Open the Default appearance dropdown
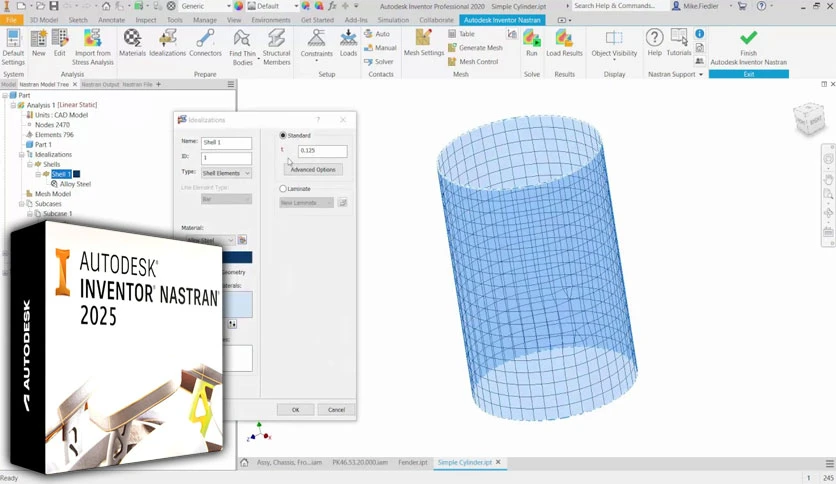 (x=273, y=6)
